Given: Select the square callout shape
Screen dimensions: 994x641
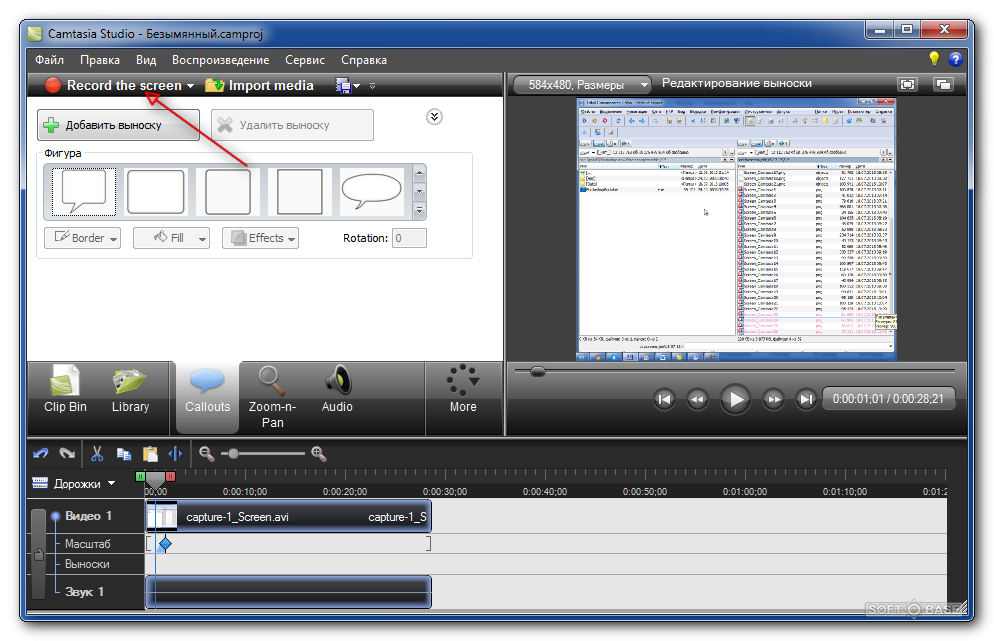Looking at the screenshot, I should [300, 191].
